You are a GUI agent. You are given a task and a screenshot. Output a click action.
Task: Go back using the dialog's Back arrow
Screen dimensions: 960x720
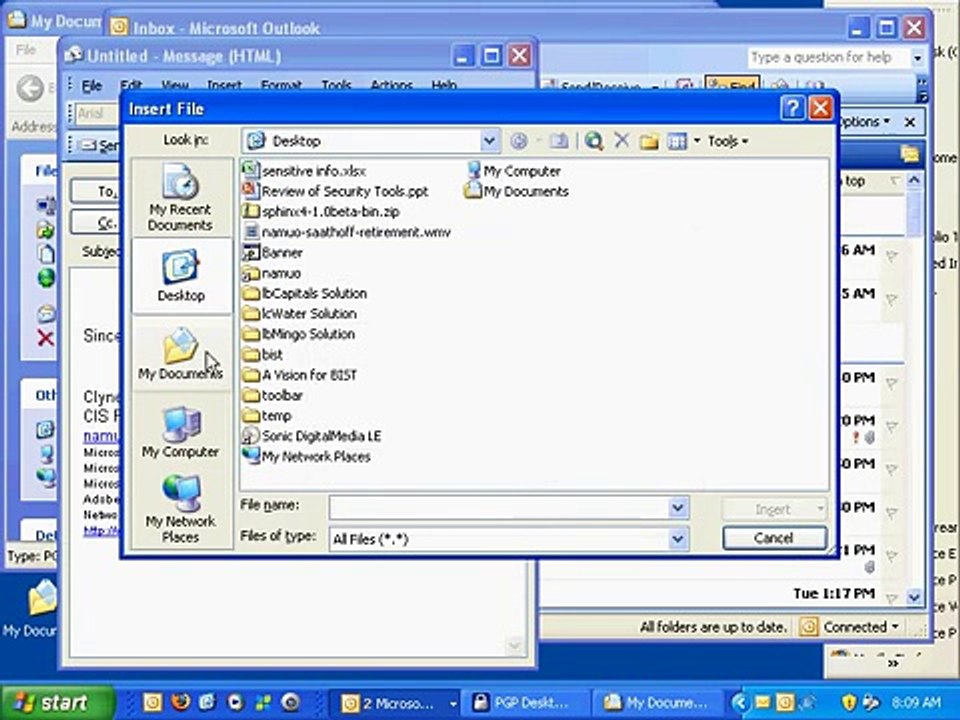519,141
